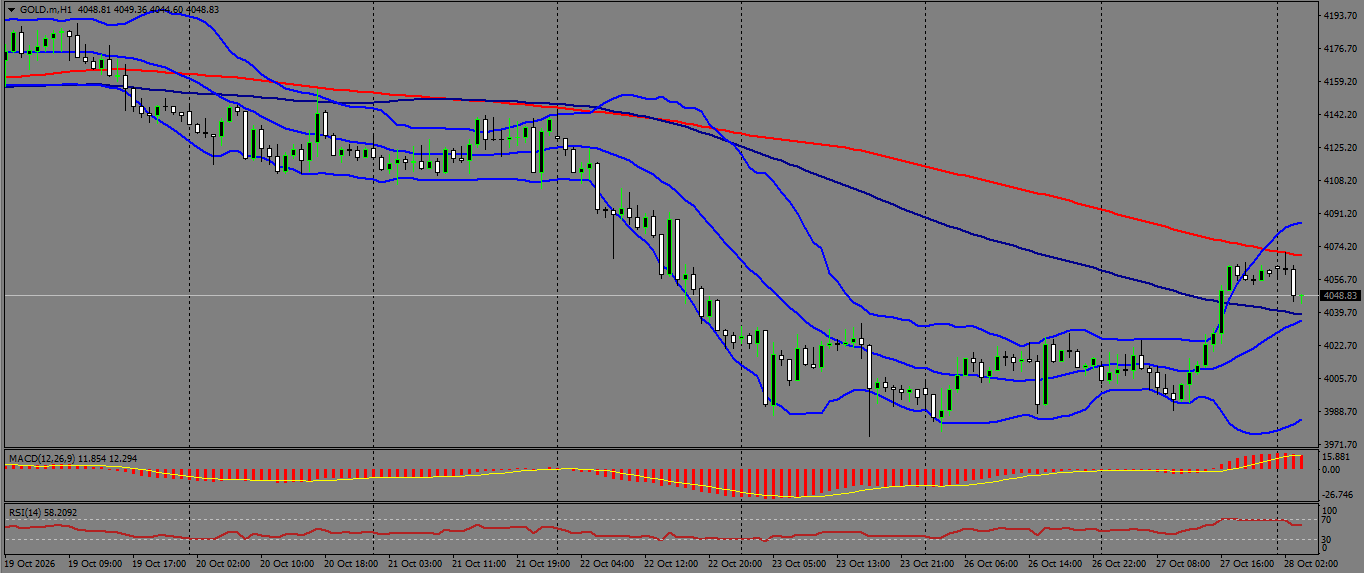This screenshot has height=573, width=1364.
Task: Click the MACD scale value -26.746
Action: tap(1337, 494)
